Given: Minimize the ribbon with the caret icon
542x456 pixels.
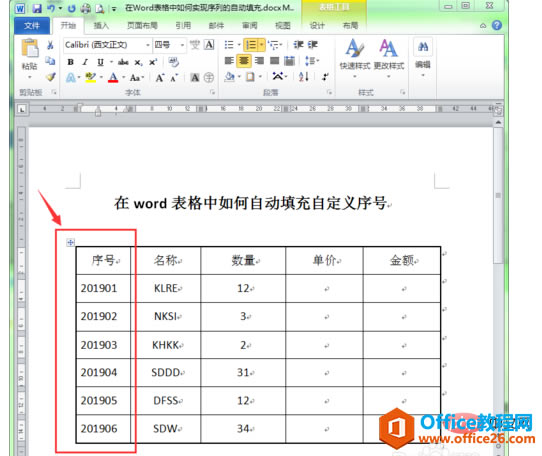Looking at the screenshot, I should (483, 26).
